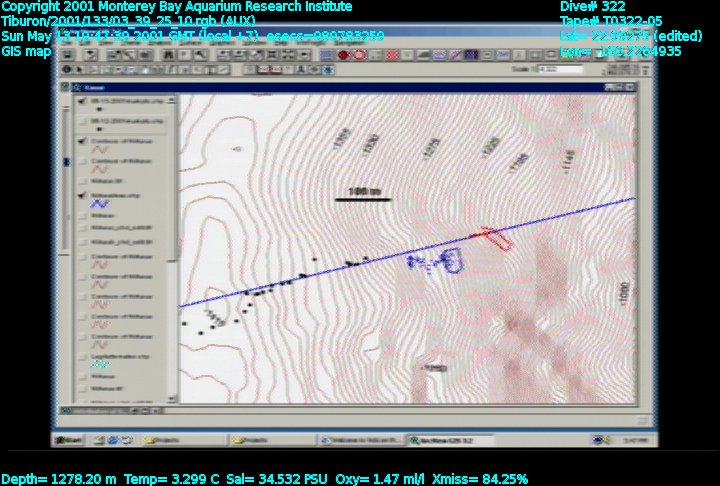Enable the second theme checkbox in legend
Image resolution: width=720 pixels, height=486 pixels.
81,121
